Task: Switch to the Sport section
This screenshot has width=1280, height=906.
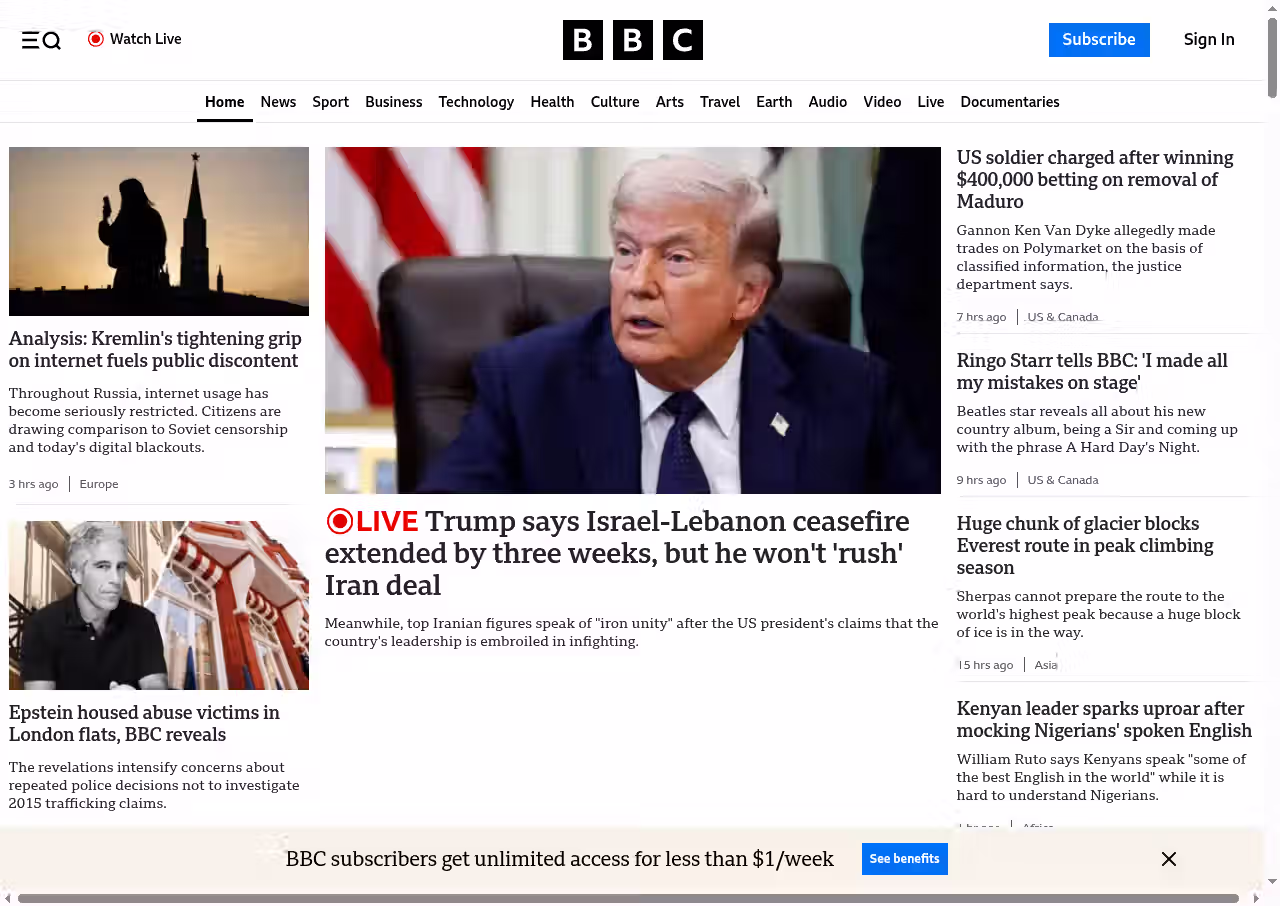Action: 330,102
